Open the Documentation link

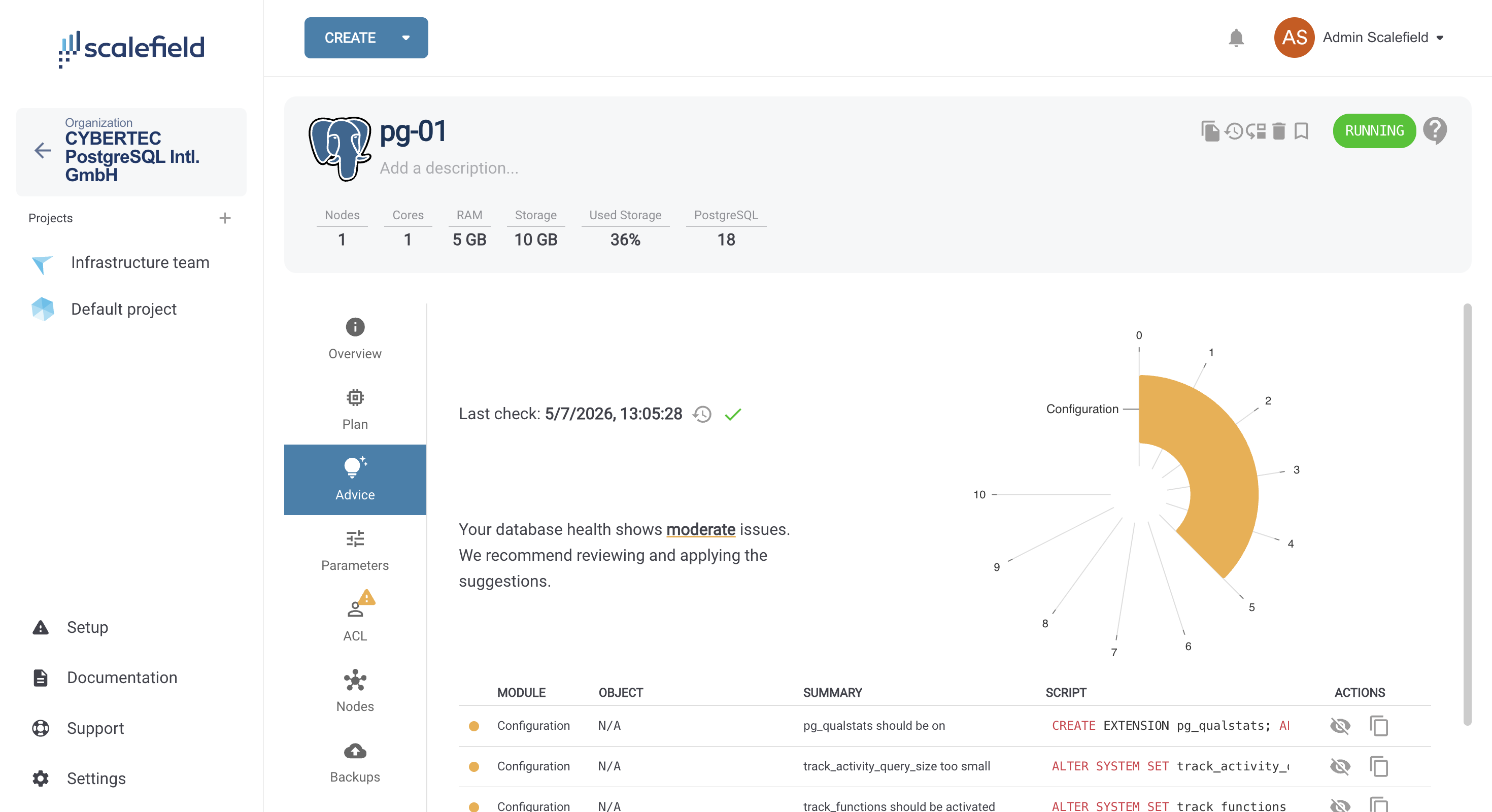pos(122,678)
